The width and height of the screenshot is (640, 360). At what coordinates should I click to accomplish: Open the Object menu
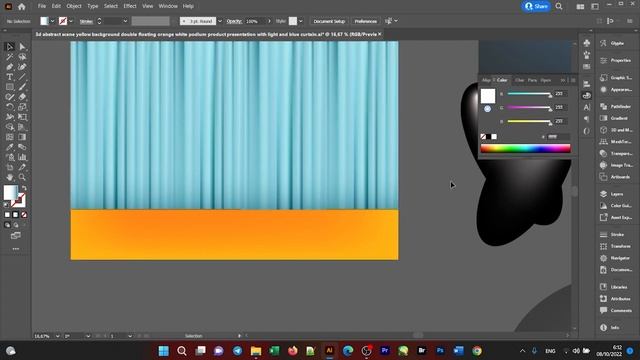coord(74,6)
